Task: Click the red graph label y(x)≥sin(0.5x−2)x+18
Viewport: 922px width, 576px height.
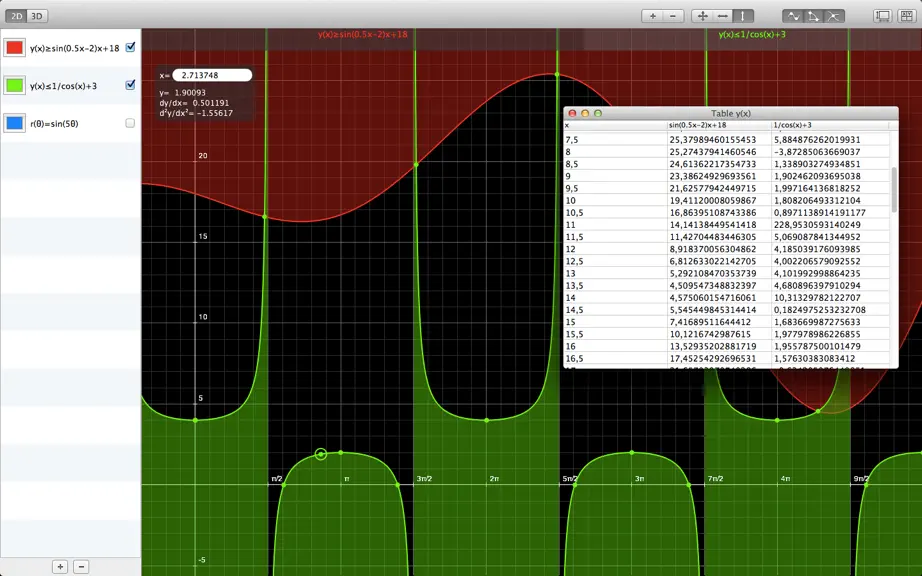Action: (x=363, y=34)
